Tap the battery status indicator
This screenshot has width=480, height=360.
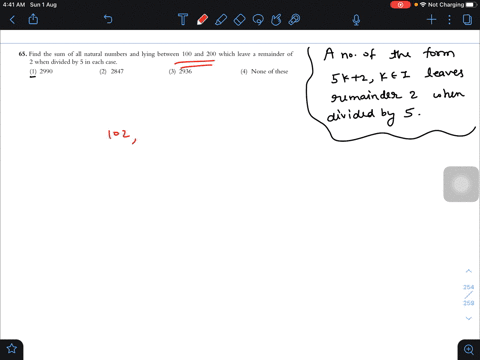tap(472, 5)
